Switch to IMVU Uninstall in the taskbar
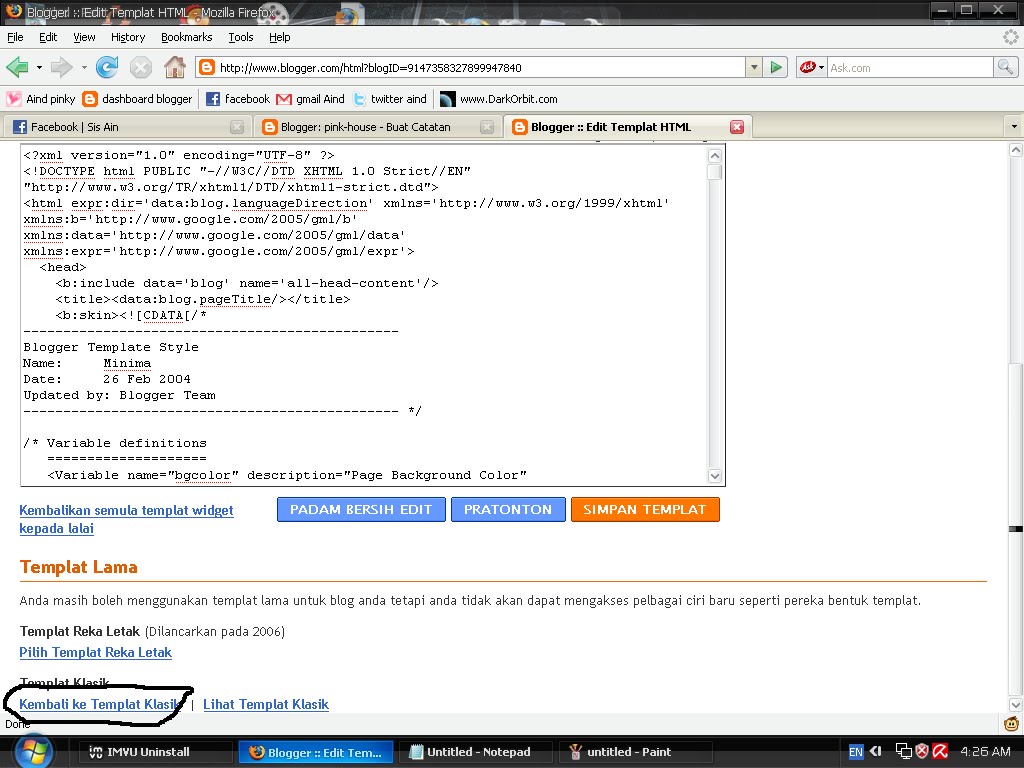 point(154,752)
